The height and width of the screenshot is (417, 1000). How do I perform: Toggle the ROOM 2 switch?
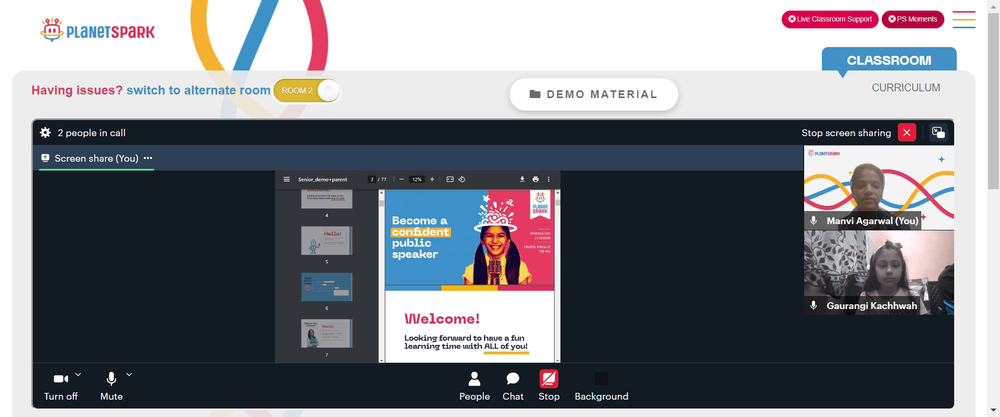(307, 91)
